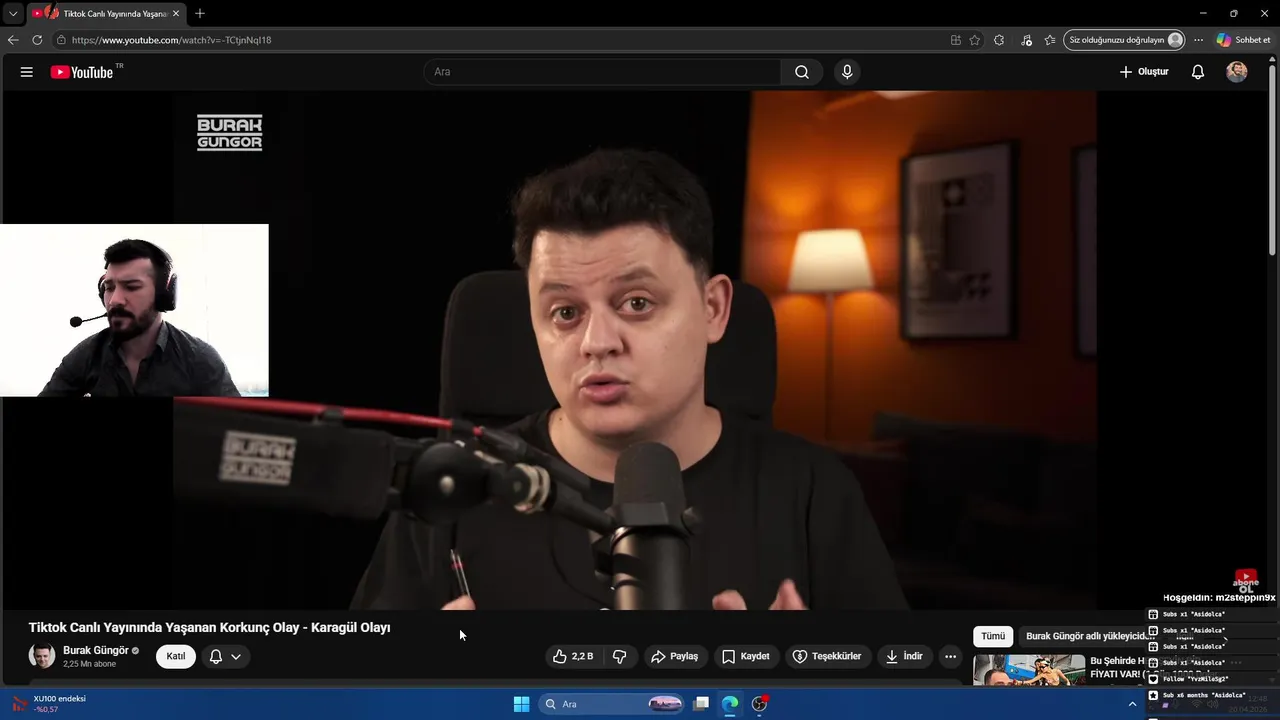This screenshot has height=720, width=1280.
Task: Click the Teşekkürler thanks button
Action: coord(827,656)
